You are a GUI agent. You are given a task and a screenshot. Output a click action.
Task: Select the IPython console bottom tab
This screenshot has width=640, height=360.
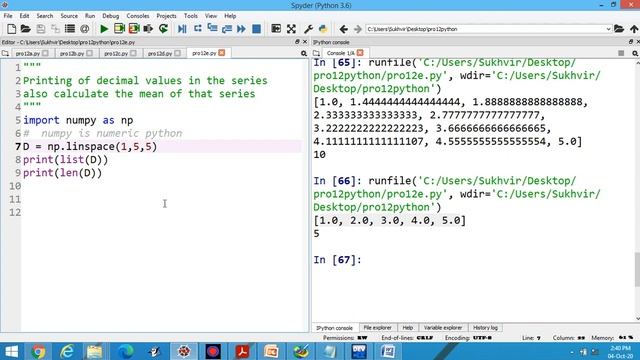point(334,328)
